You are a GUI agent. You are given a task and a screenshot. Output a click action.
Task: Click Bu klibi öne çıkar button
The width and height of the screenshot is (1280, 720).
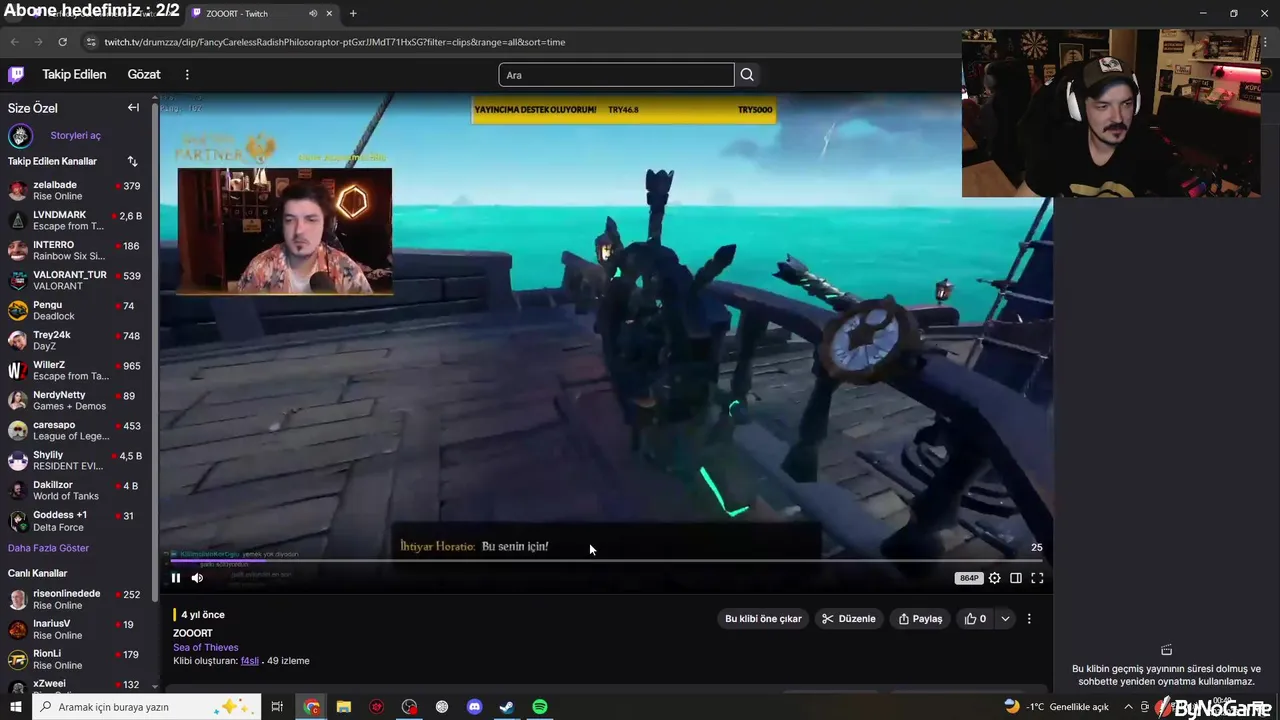(763, 619)
